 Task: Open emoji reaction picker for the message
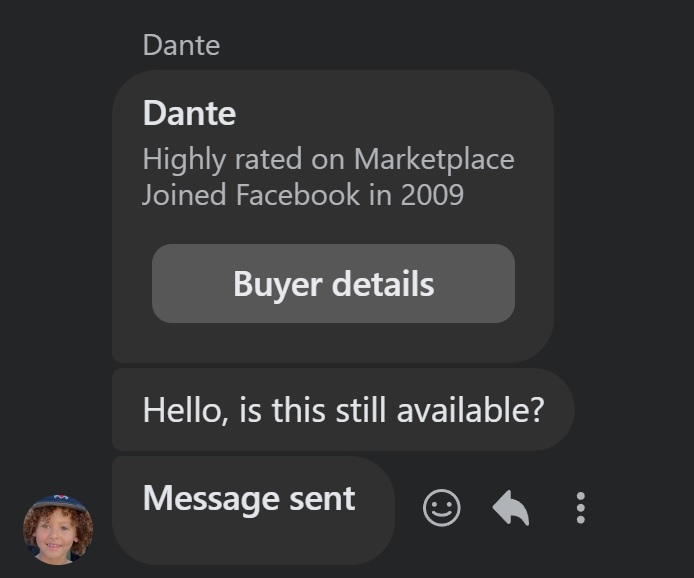[441, 508]
